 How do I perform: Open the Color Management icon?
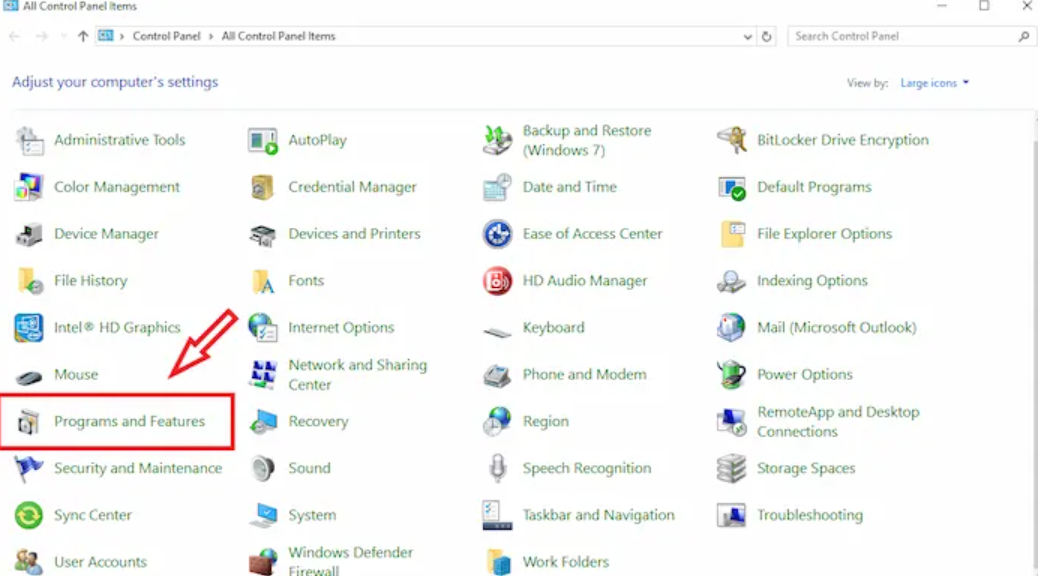click(29, 187)
